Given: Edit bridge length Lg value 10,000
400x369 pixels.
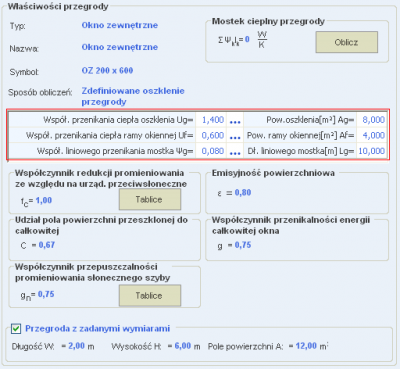Looking at the screenshot, I should tap(372, 151).
